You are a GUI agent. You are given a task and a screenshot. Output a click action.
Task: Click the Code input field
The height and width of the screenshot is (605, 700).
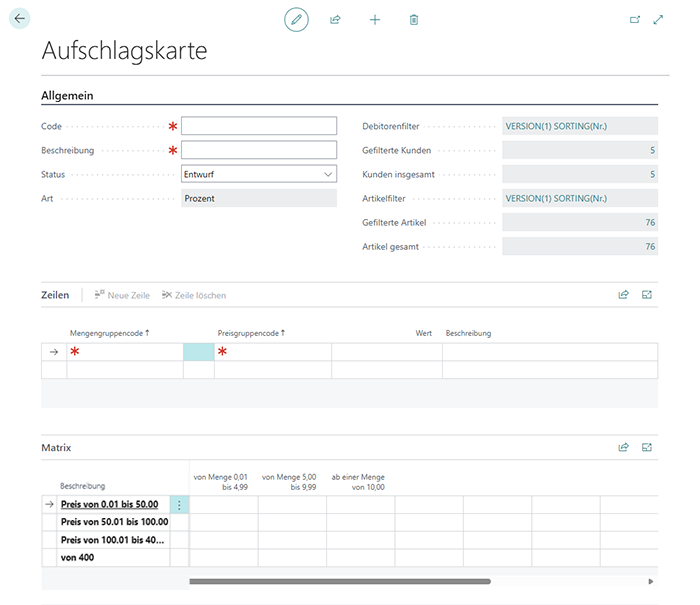[259, 126]
